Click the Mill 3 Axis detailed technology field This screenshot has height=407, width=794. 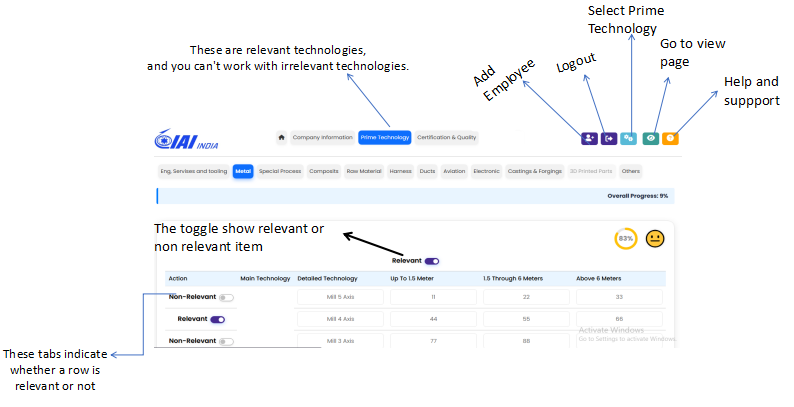point(340,341)
